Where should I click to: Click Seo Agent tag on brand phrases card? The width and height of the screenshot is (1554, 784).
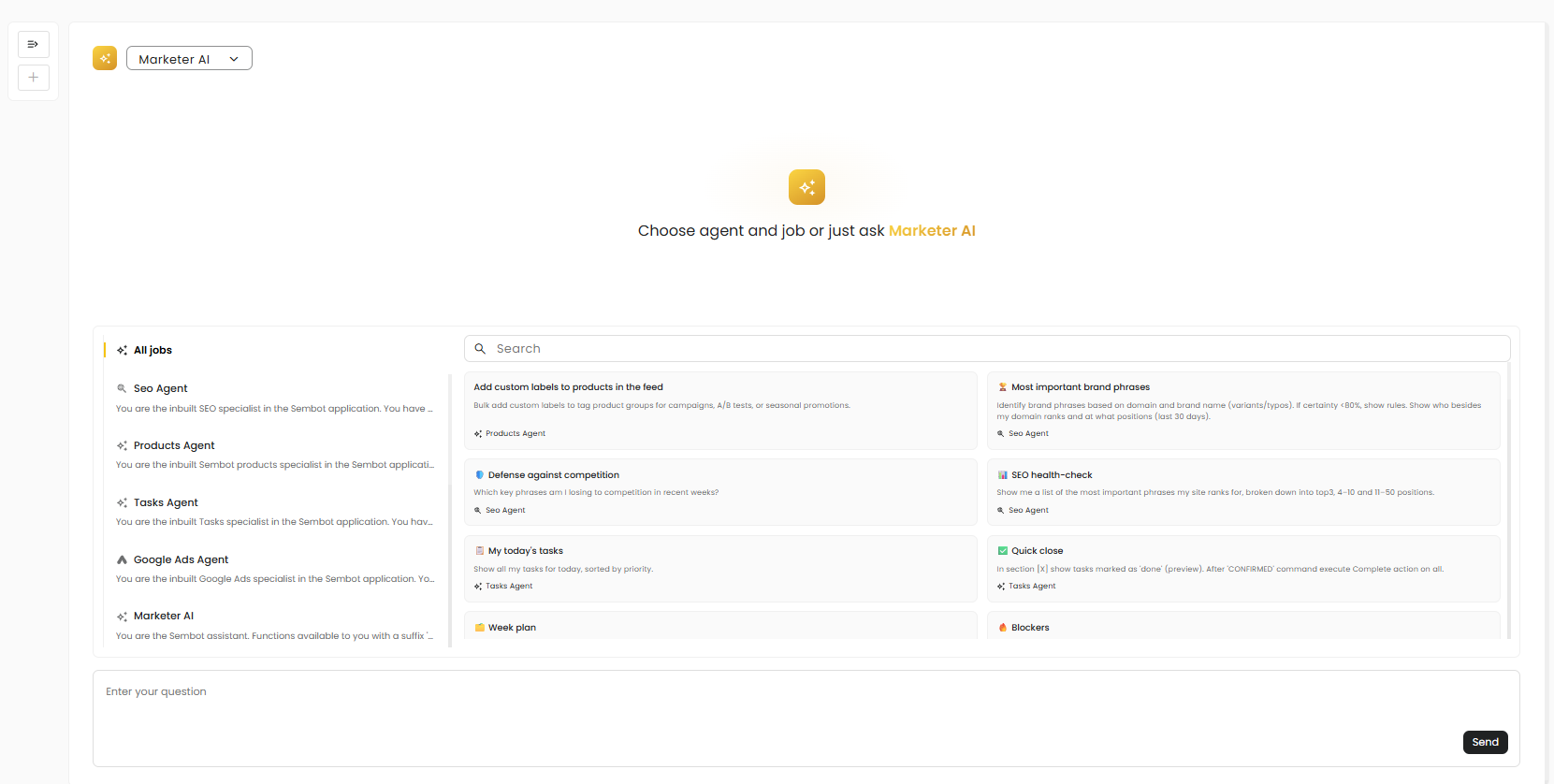pos(1023,433)
